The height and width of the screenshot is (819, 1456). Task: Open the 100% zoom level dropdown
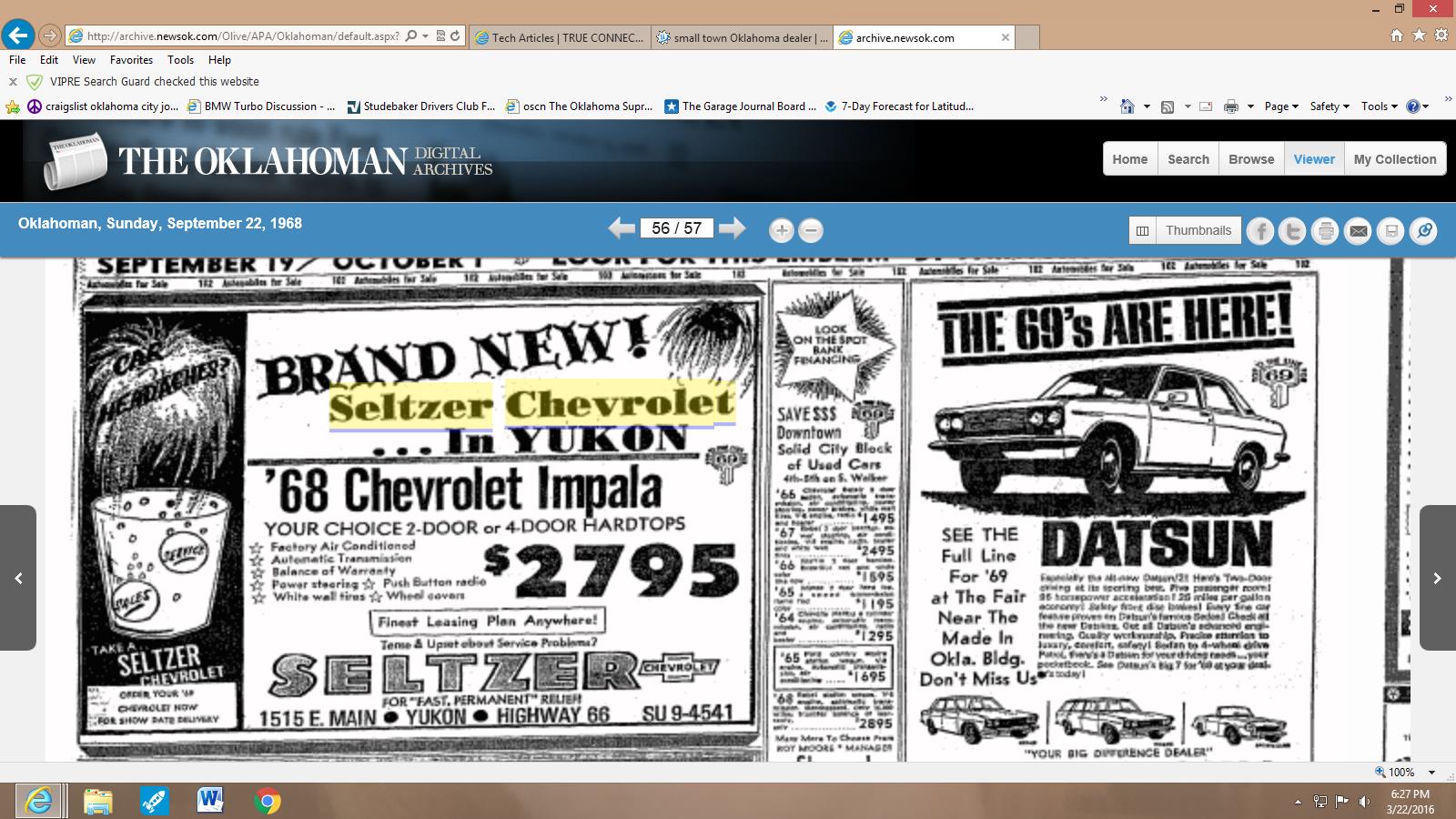click(x=1431, y=773)
